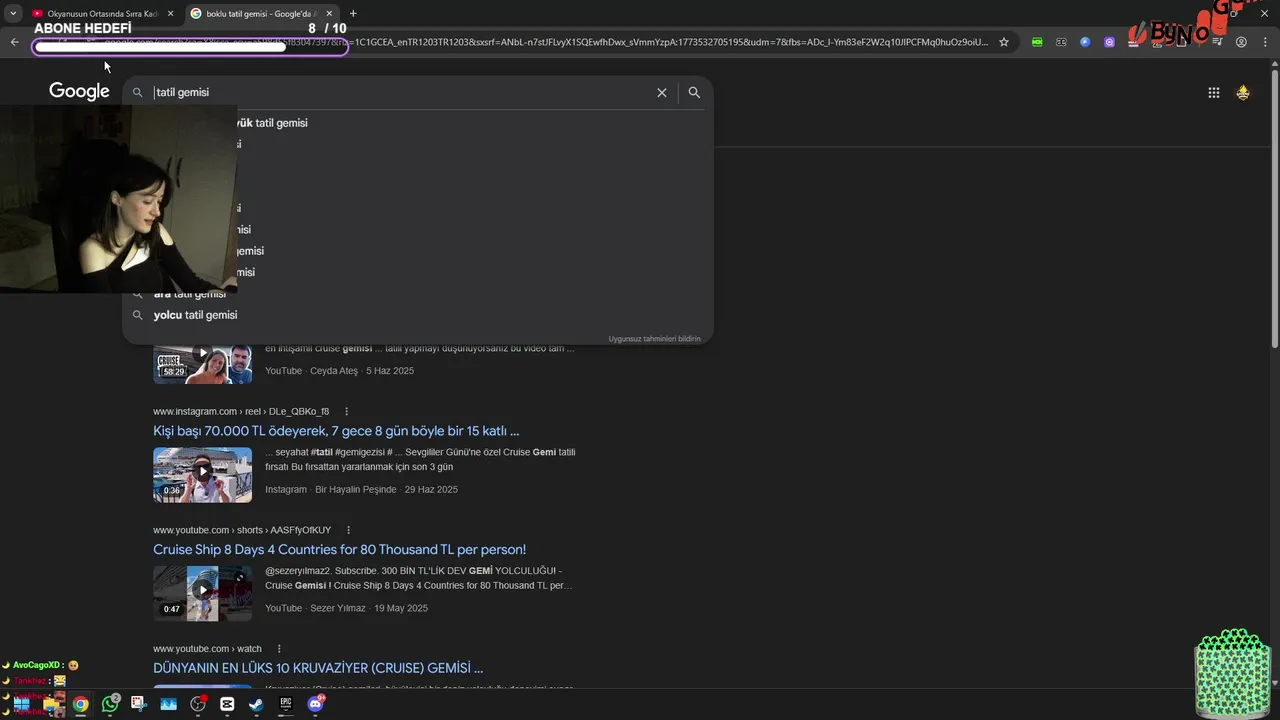The width and height of the screenshot is (1280, 720).
Task: Open 'Kişi başı 70.000 TL ödeyerek' result
Action: coord(336,431)
